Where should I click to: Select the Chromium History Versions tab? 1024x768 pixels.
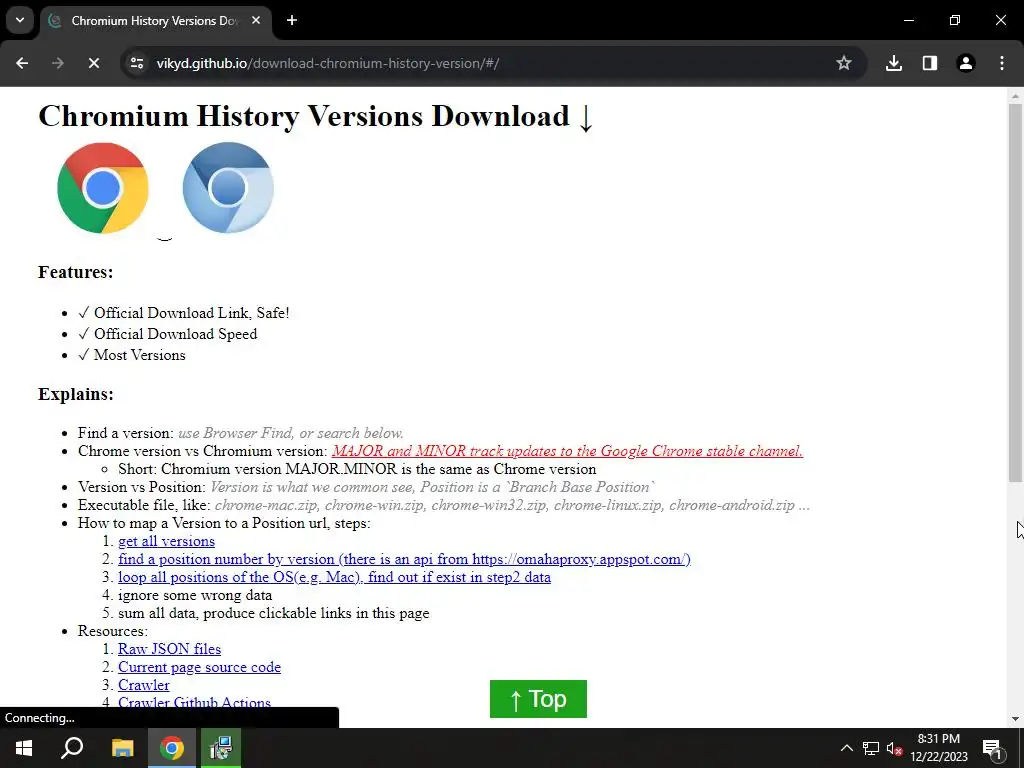[x=155, y=20]
